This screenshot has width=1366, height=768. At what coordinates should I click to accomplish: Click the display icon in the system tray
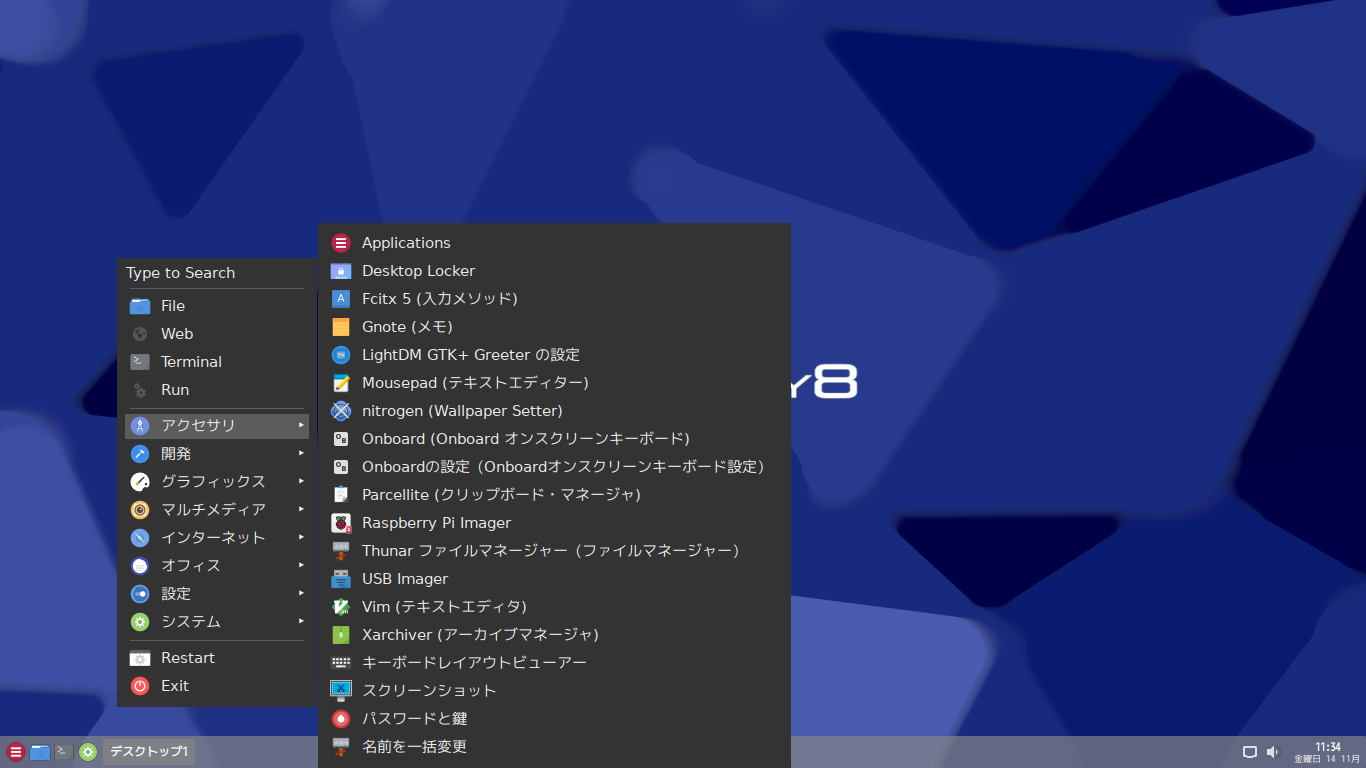coord(1250,752)
